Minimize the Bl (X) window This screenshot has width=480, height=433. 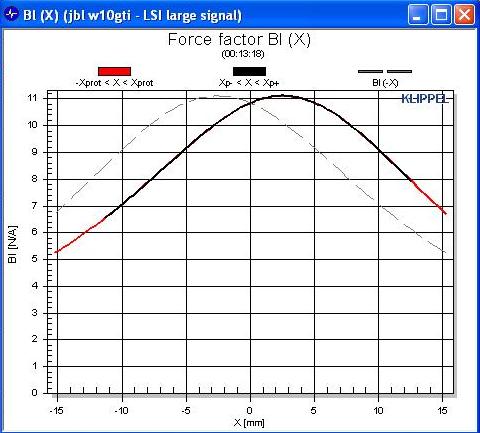pos(417,15)
